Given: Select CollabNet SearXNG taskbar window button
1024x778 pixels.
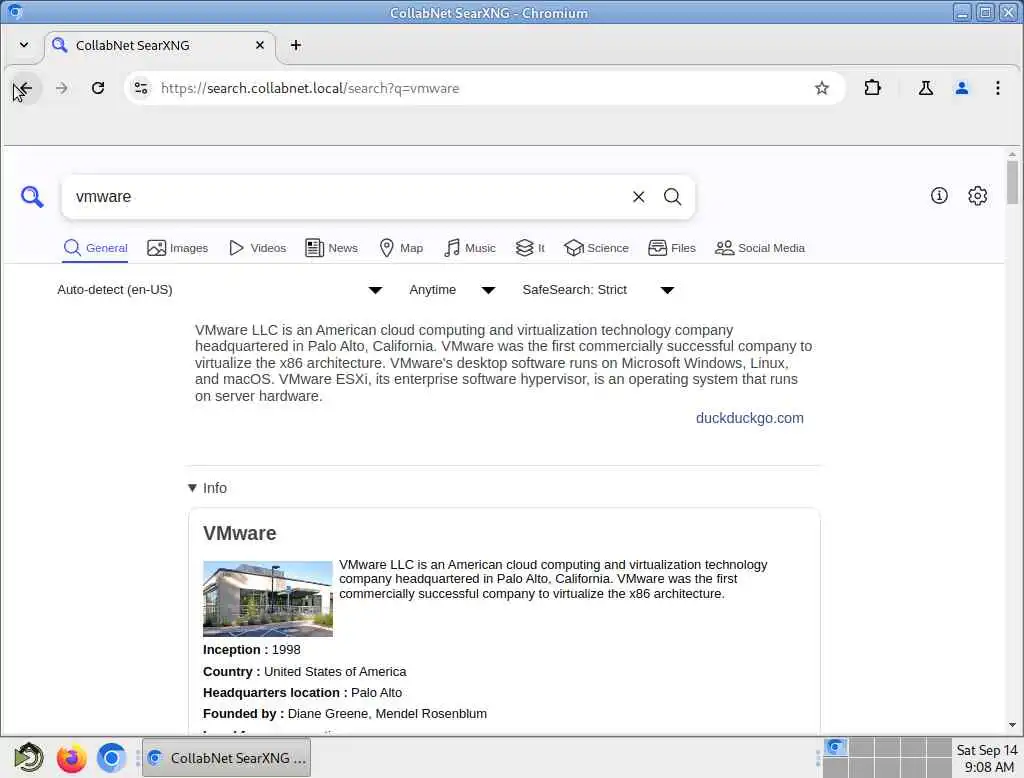Looking at the screenshot, I should click(x=227, y=758).
